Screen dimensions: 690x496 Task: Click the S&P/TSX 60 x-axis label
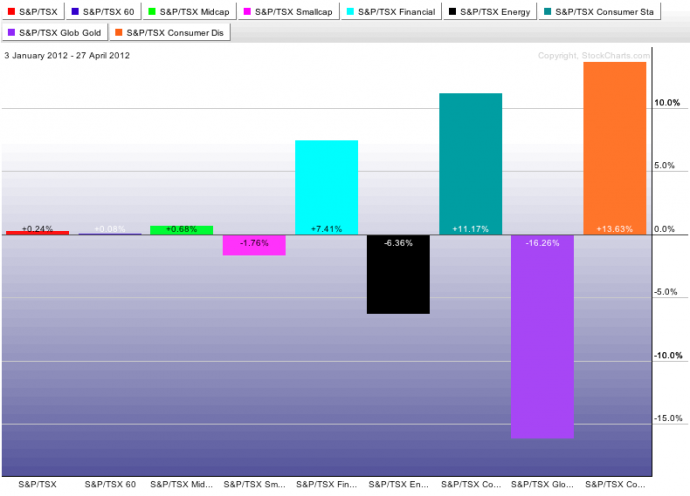pos(108,484)
